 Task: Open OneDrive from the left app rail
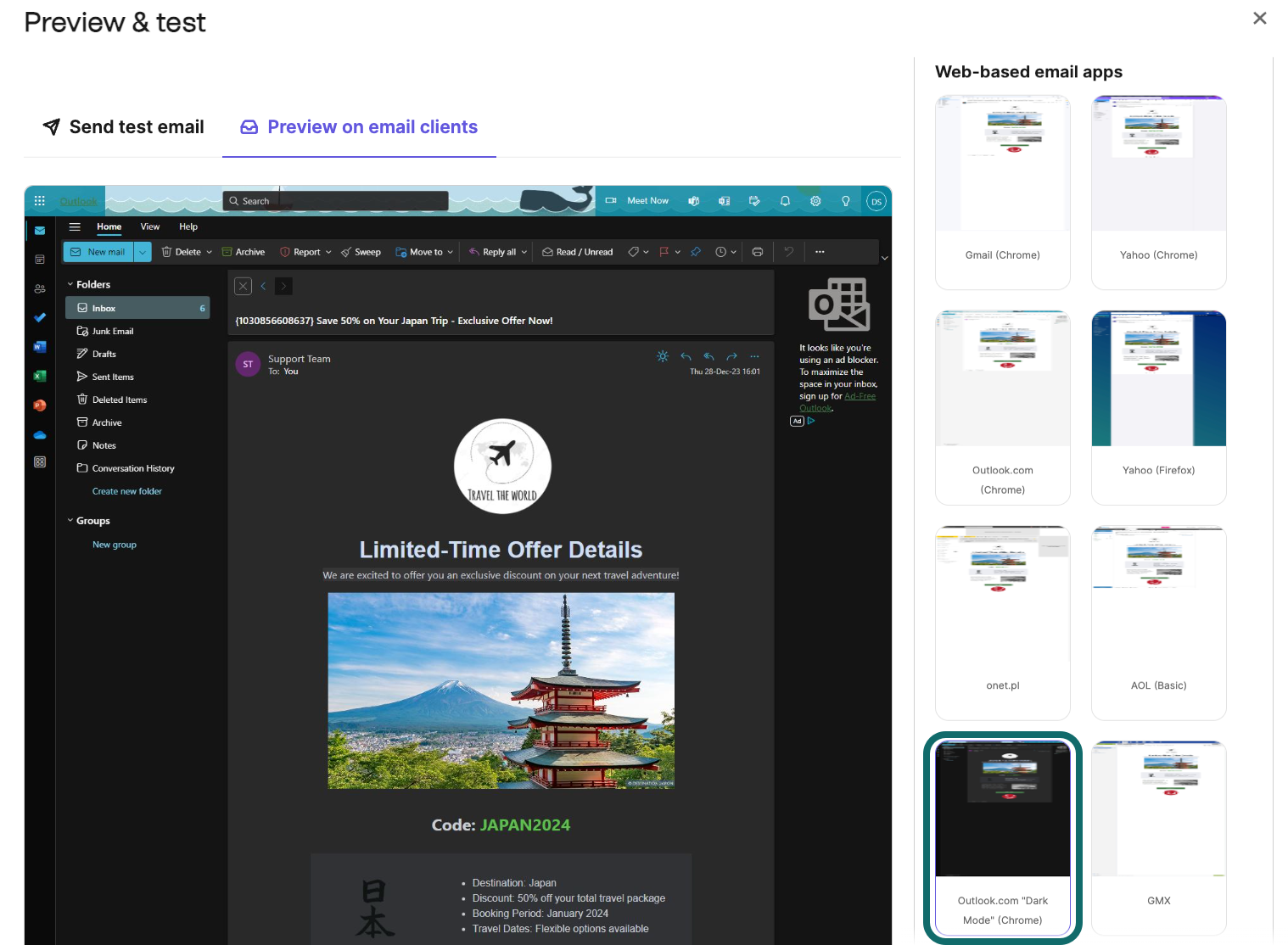pyautogui.click(x=39, y=434)
